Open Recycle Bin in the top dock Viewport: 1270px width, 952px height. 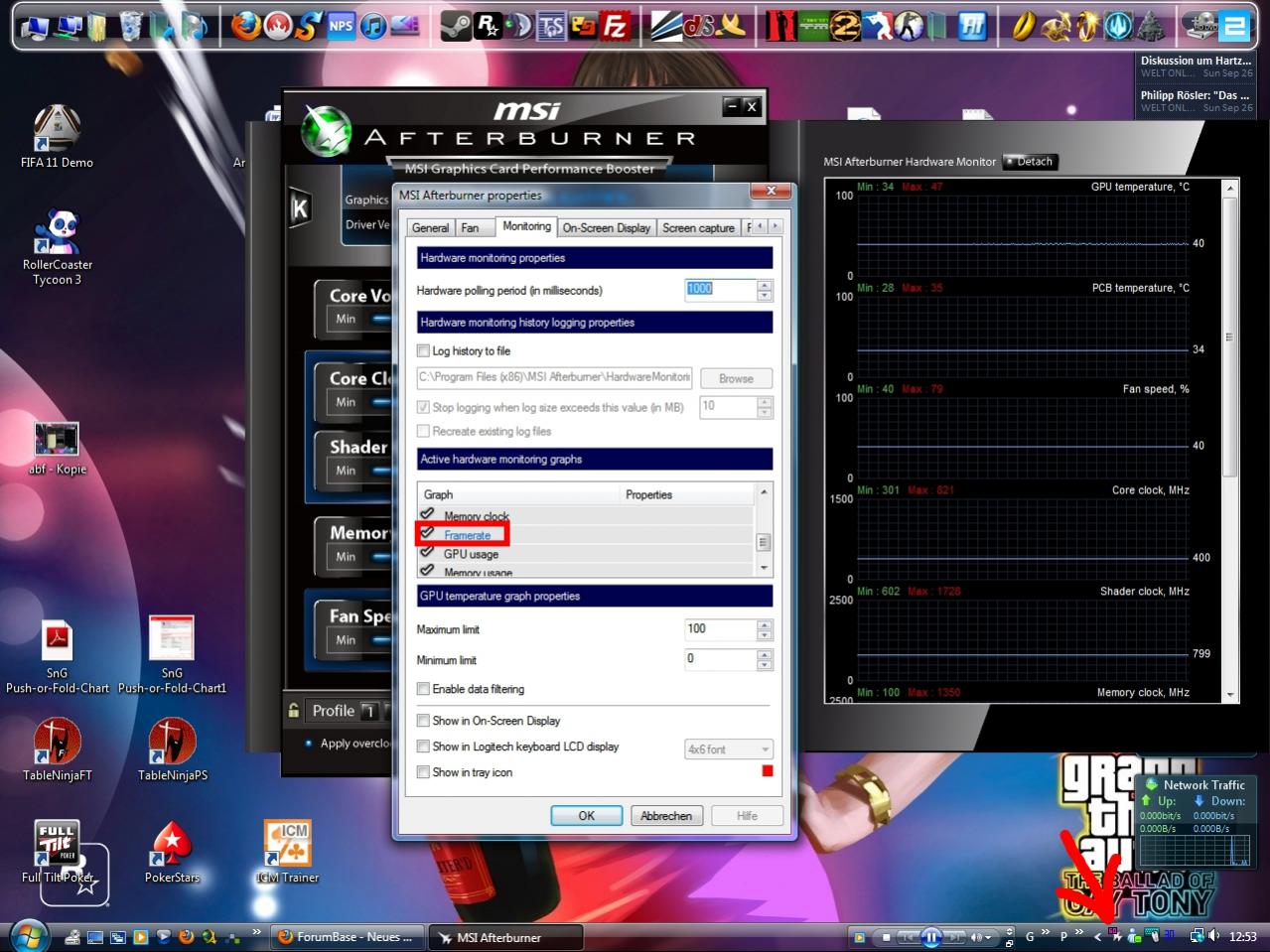(x=130, y=25)
